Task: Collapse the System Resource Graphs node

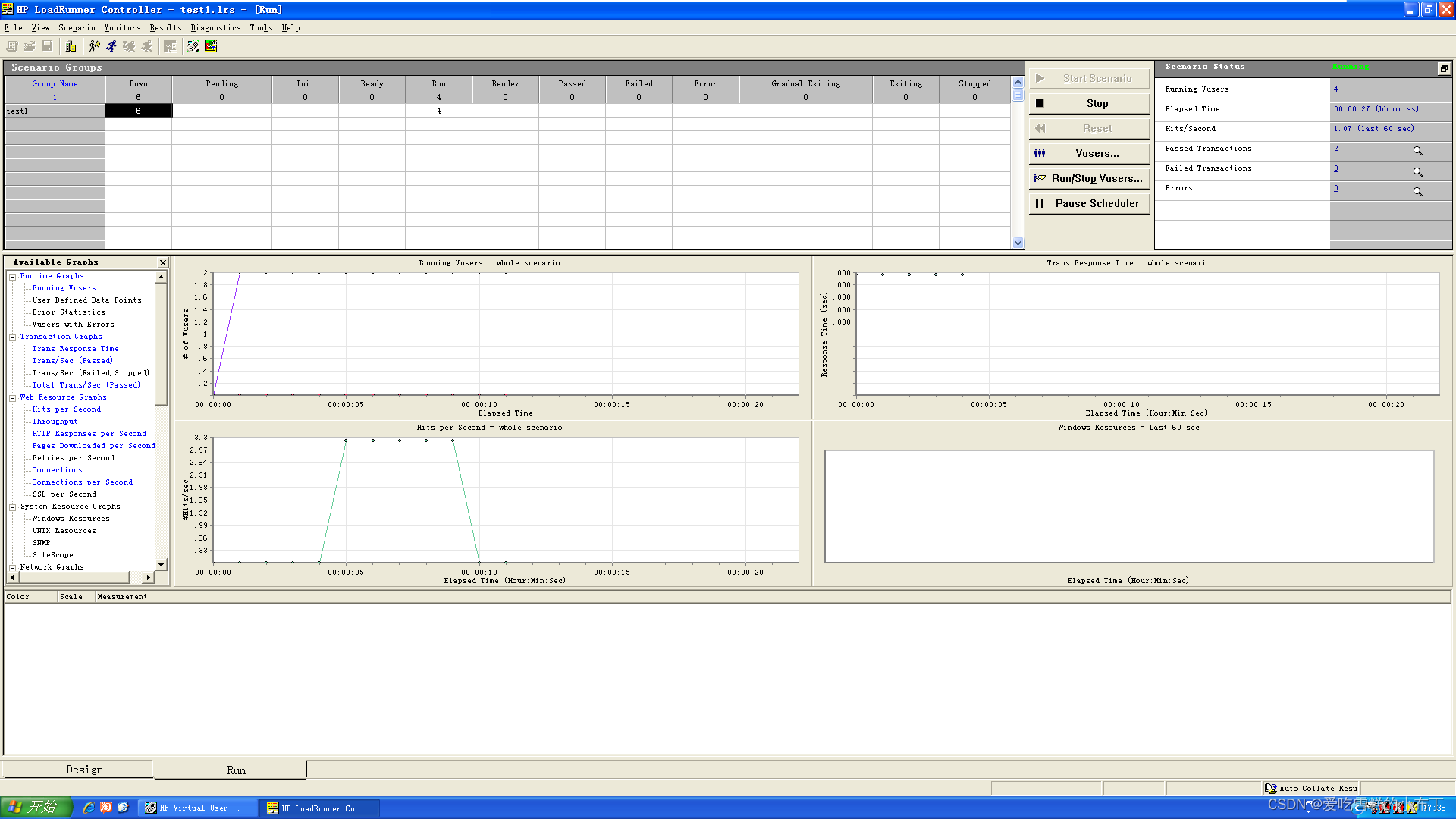Action: (x=12, y=507)
